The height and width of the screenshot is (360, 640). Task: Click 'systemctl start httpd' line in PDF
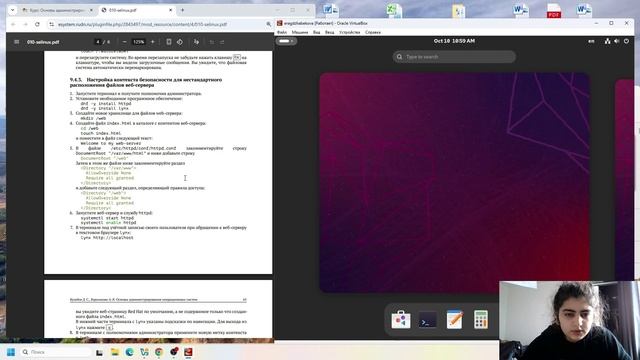click(107, 218)
